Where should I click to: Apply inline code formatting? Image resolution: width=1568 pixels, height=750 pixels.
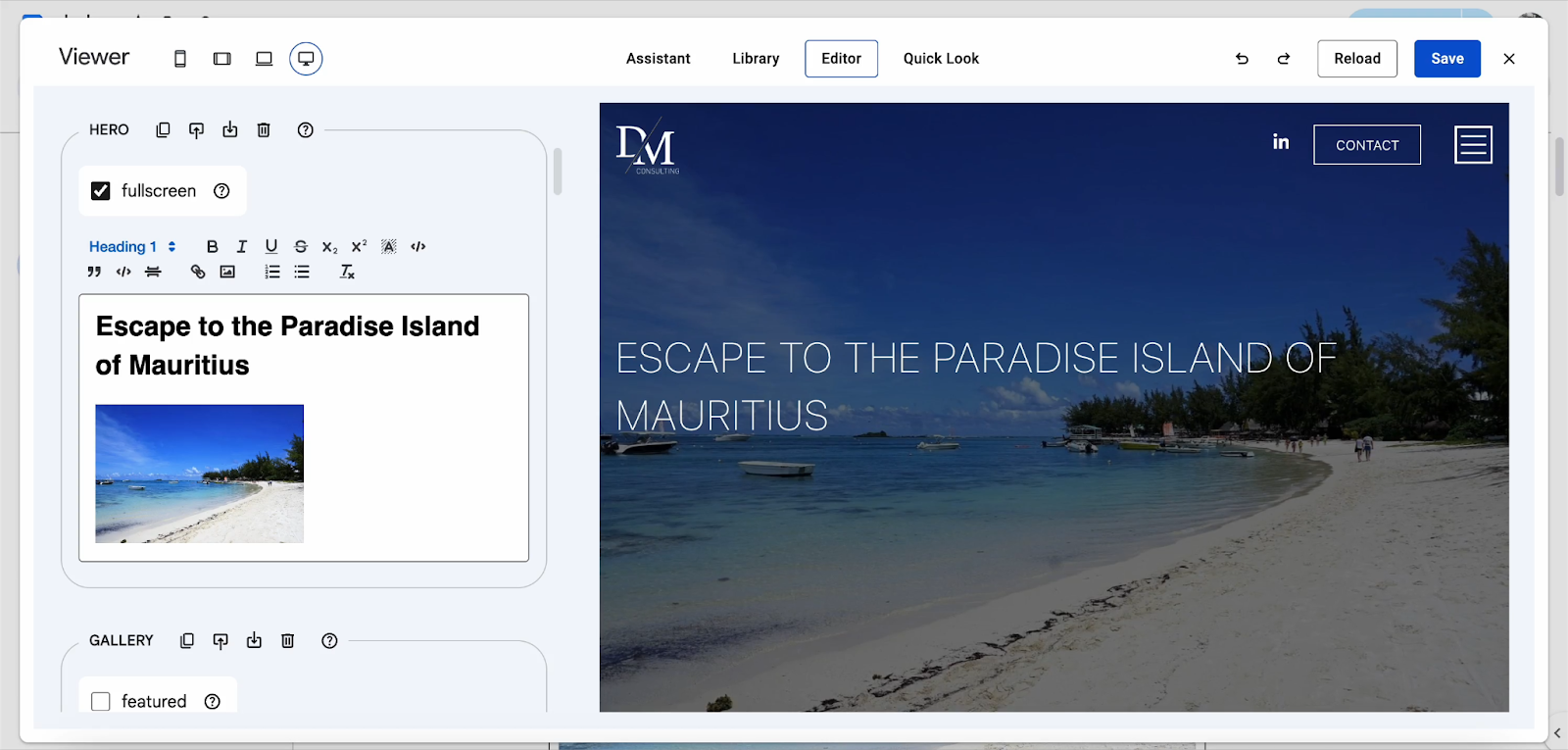418,247
